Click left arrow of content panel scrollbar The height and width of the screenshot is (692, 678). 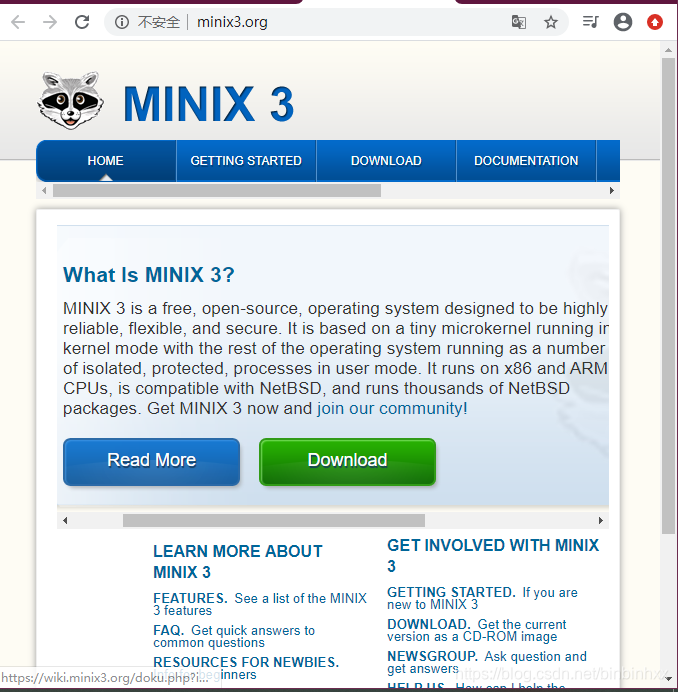[65, 520]
